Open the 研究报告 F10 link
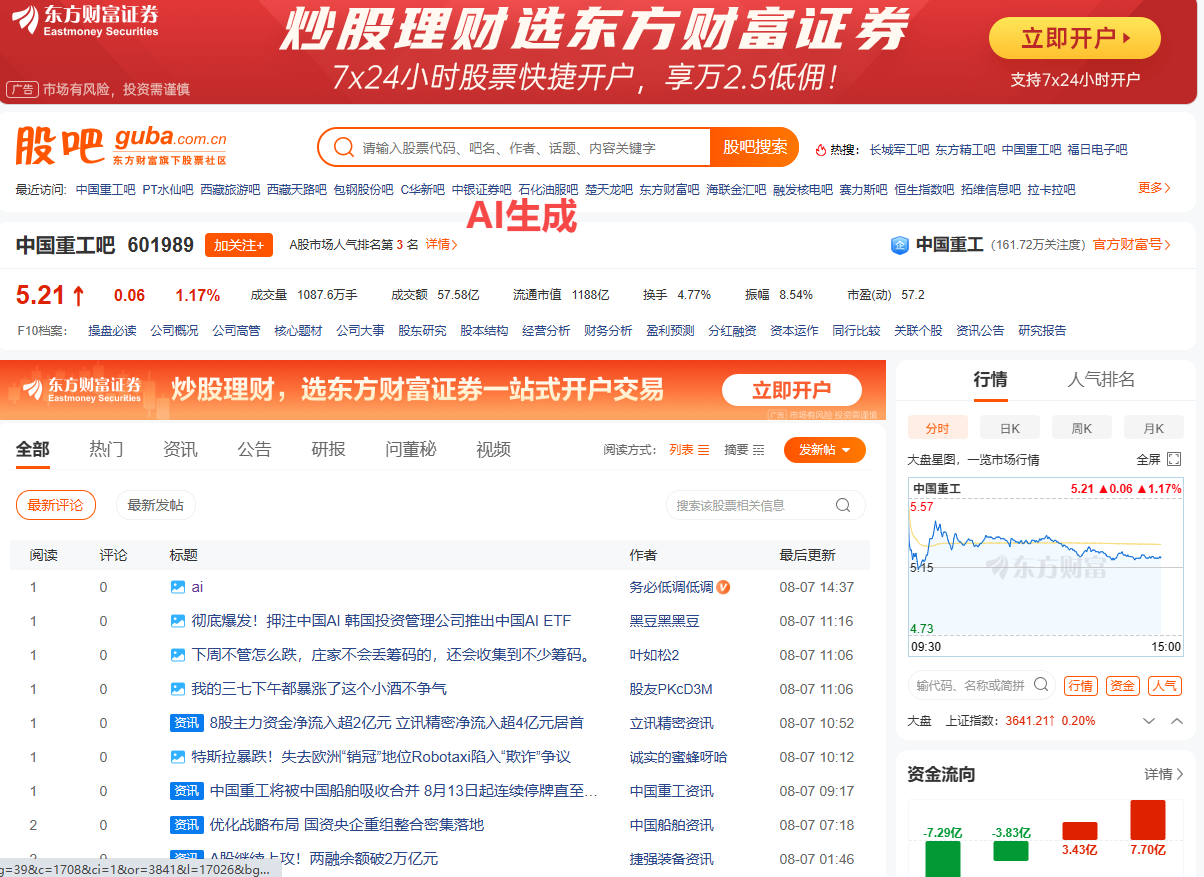This screenshot has width=1204, height=877. pos(1042,330)
